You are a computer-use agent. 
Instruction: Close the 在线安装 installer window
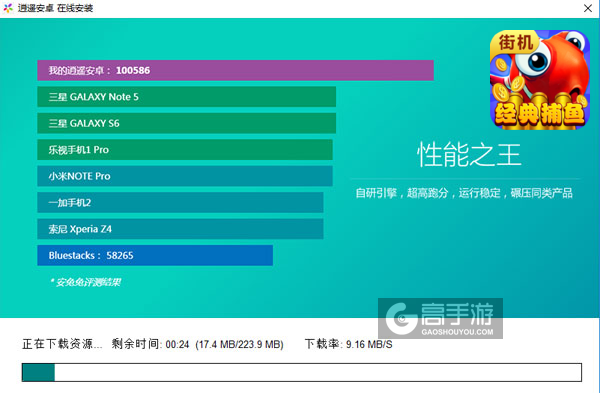(588, 8)
